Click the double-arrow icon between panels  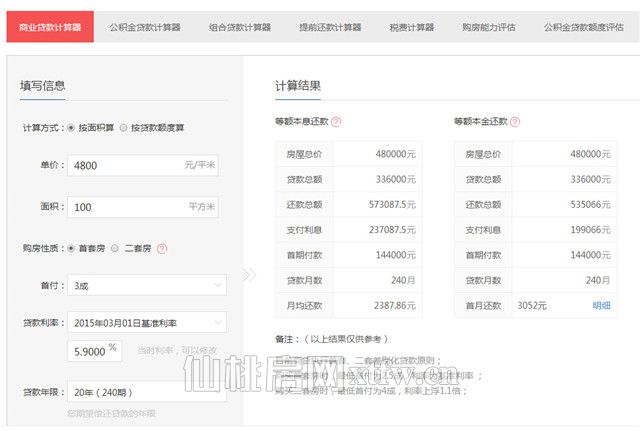(x=249, y=275)
